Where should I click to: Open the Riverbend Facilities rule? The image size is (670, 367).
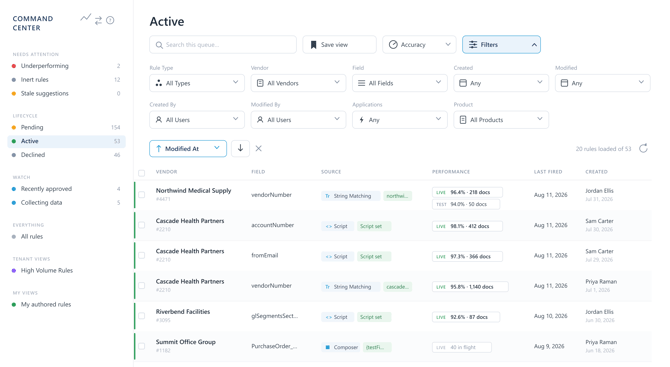tap(183, 311)
